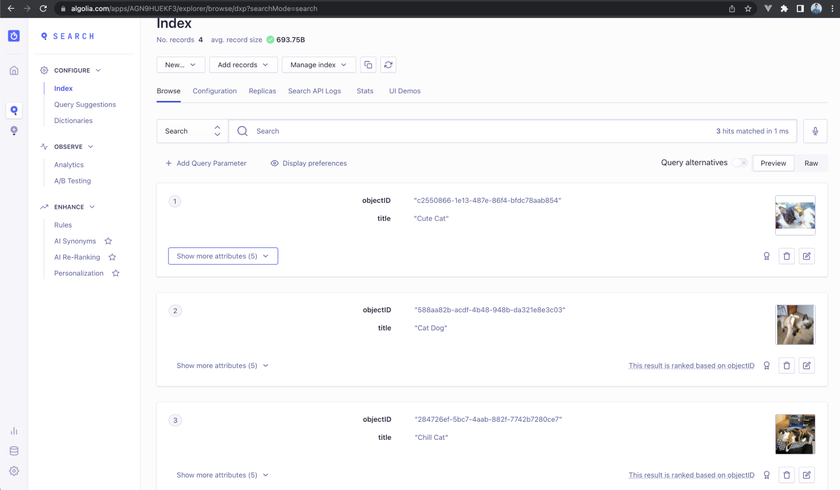Show more attributes for Chill Cat record
The height and width of the screenshot is (490, 840).
223,475
